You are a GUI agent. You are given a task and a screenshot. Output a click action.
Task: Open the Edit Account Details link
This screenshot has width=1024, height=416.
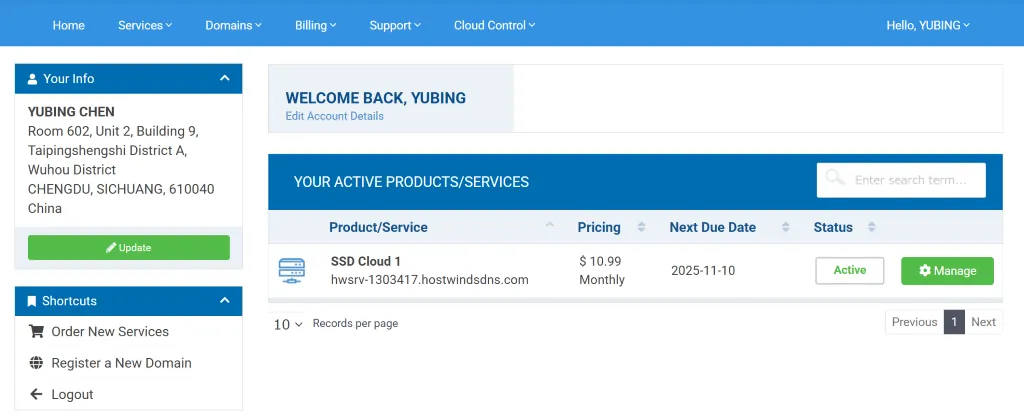(x=334, y=116)
